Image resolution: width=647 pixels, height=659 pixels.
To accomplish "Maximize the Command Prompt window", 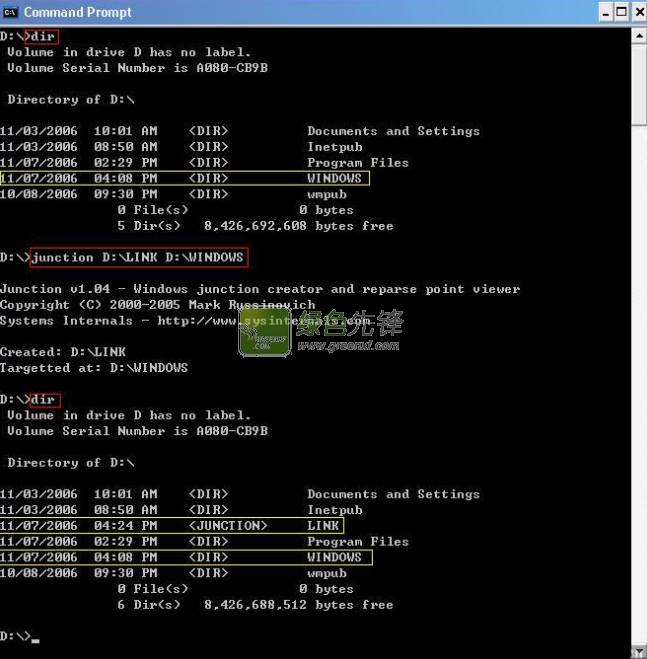I will coord(622,12).
